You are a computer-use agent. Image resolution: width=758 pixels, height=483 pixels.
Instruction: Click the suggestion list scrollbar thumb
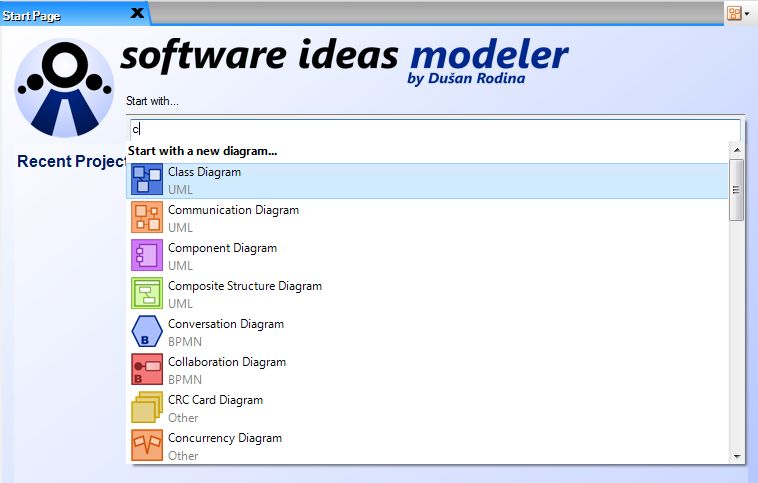(x=736, y=190)
